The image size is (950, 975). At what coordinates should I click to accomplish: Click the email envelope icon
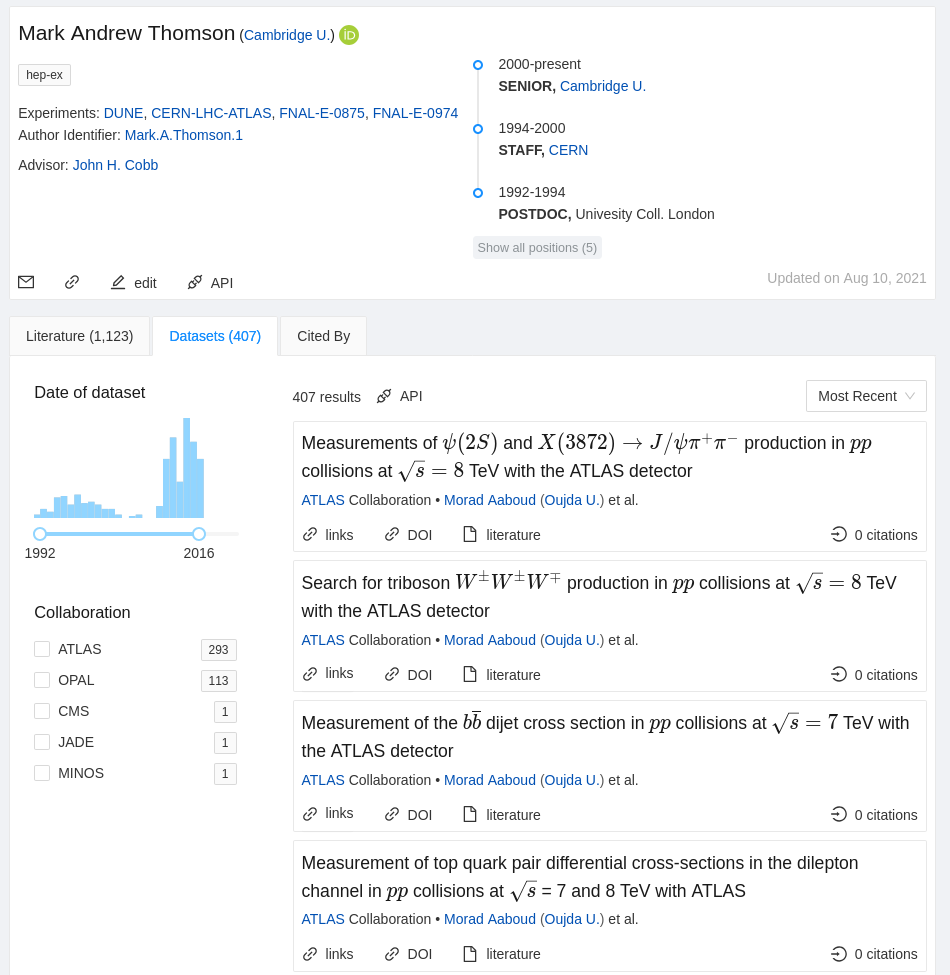26,282
